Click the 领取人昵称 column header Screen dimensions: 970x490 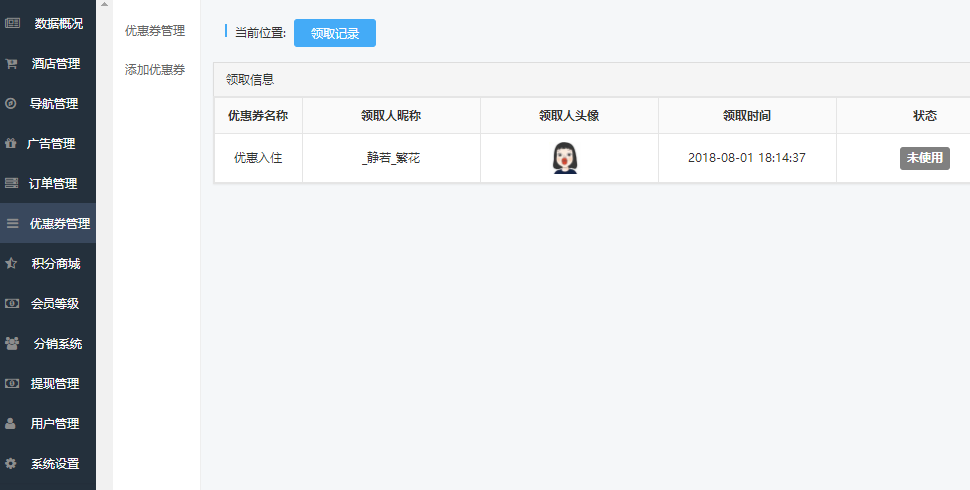tap(391, 116)
